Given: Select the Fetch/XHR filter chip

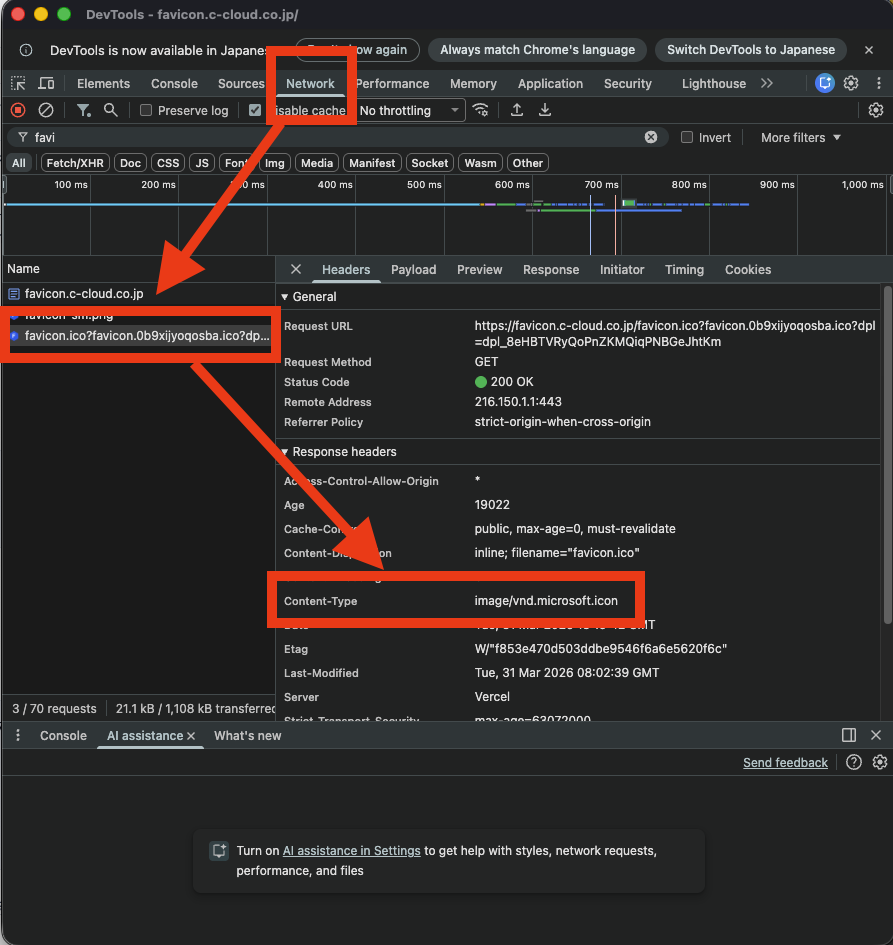Looking at the screenshot, I should coord(75,163).
